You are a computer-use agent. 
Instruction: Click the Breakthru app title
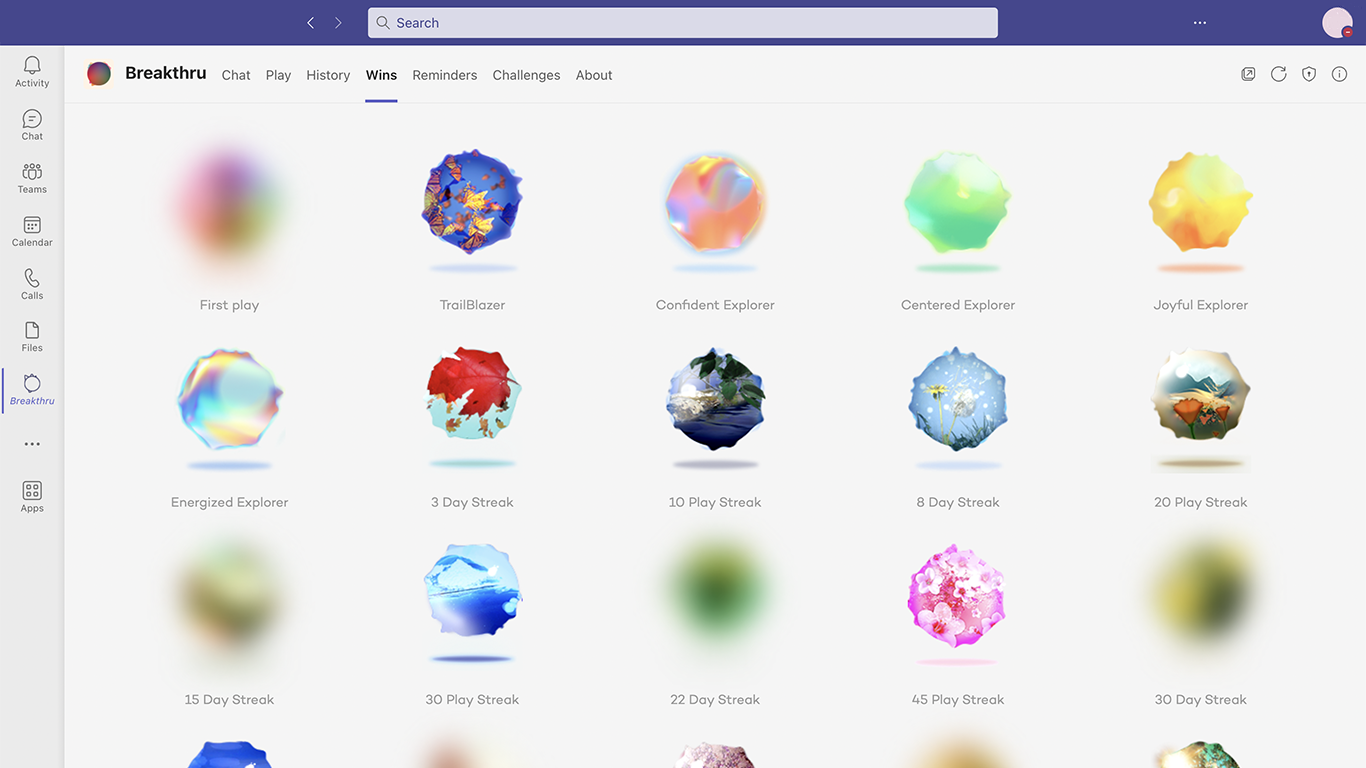166,73
